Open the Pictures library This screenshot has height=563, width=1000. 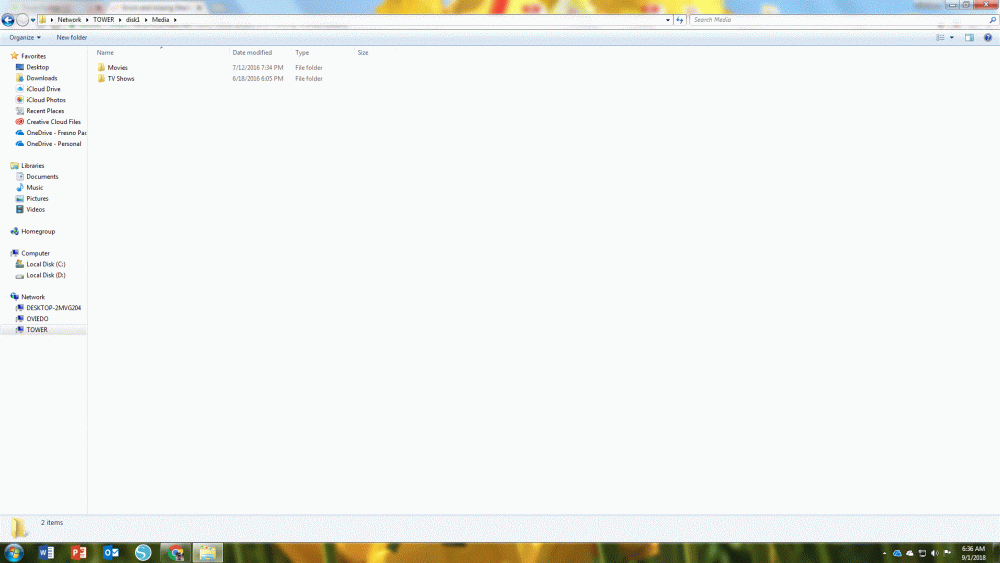click(37, 198)
